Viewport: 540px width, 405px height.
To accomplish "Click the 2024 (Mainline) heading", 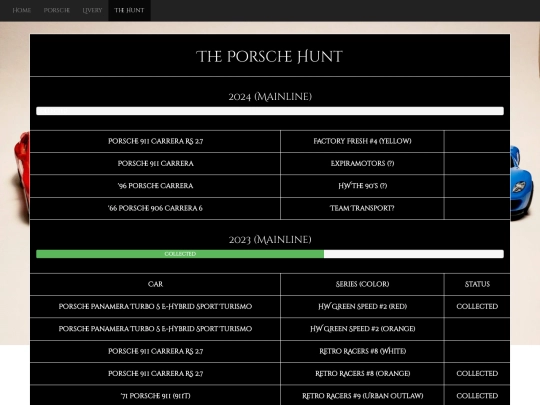I will pos(270,96).
